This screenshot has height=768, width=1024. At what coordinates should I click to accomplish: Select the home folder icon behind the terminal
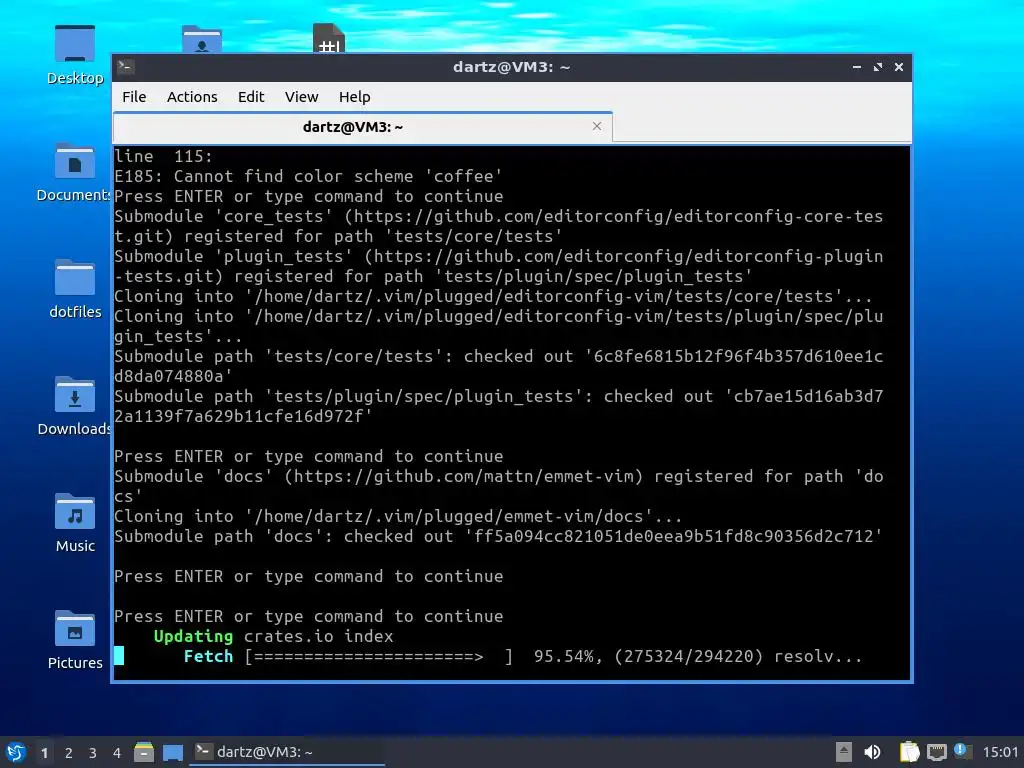[202, 39]
